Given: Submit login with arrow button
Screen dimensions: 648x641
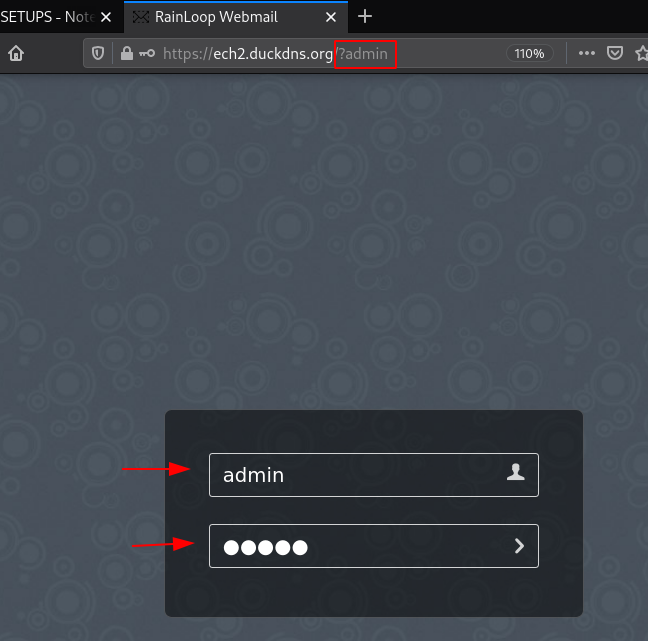Looking at the screenshot, I should tap(519, 546).
